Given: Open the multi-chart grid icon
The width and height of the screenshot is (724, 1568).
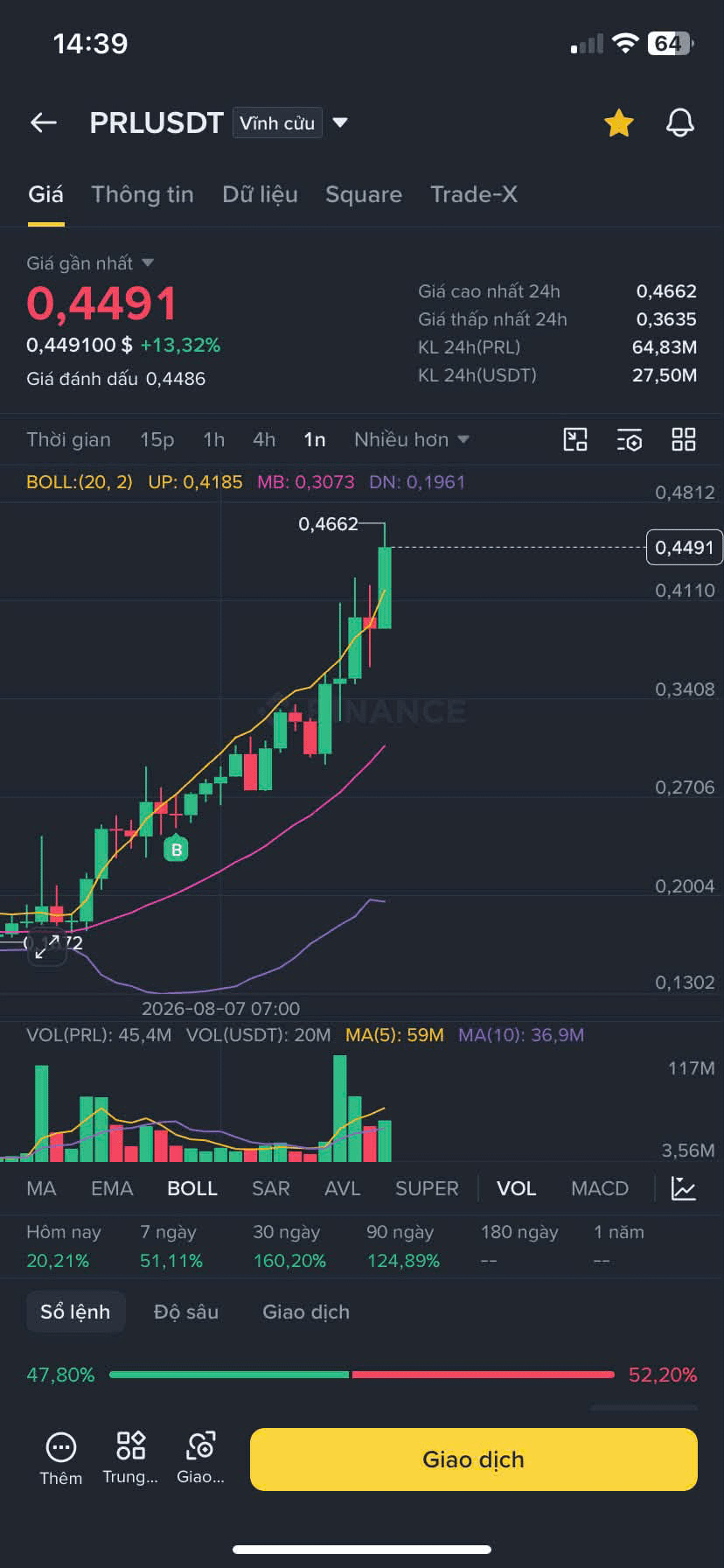Looking at the screenshot, I should tap(684, 439).
